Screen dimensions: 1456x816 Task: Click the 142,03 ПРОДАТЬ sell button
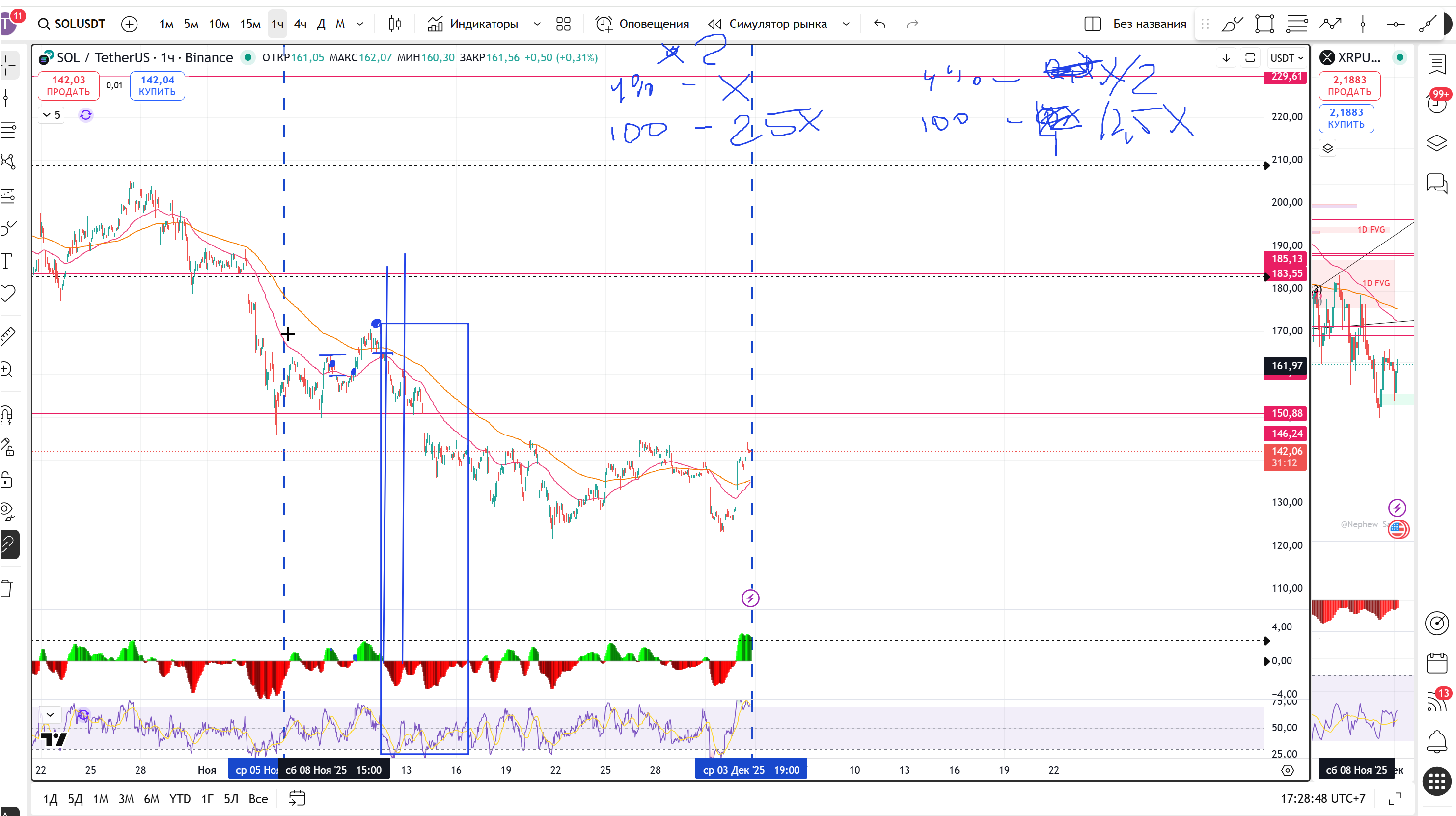68,86
